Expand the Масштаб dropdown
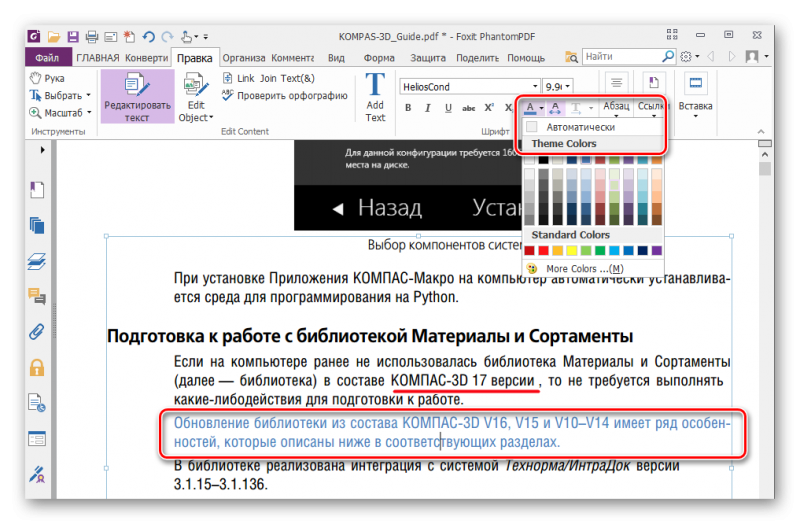The height and width of the screenshot is (524, 800). coord(89,112)
